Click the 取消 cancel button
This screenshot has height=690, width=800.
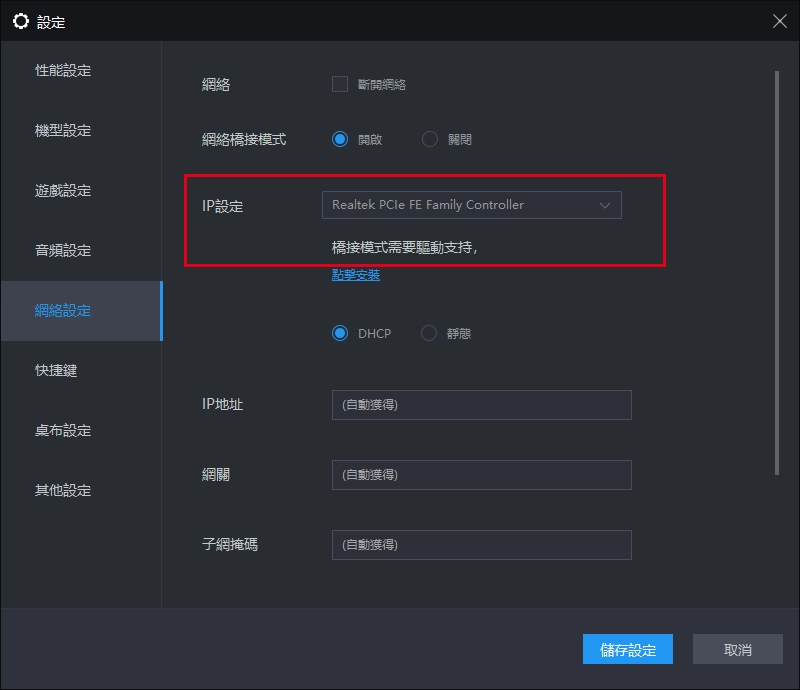[x=737, y=649]
